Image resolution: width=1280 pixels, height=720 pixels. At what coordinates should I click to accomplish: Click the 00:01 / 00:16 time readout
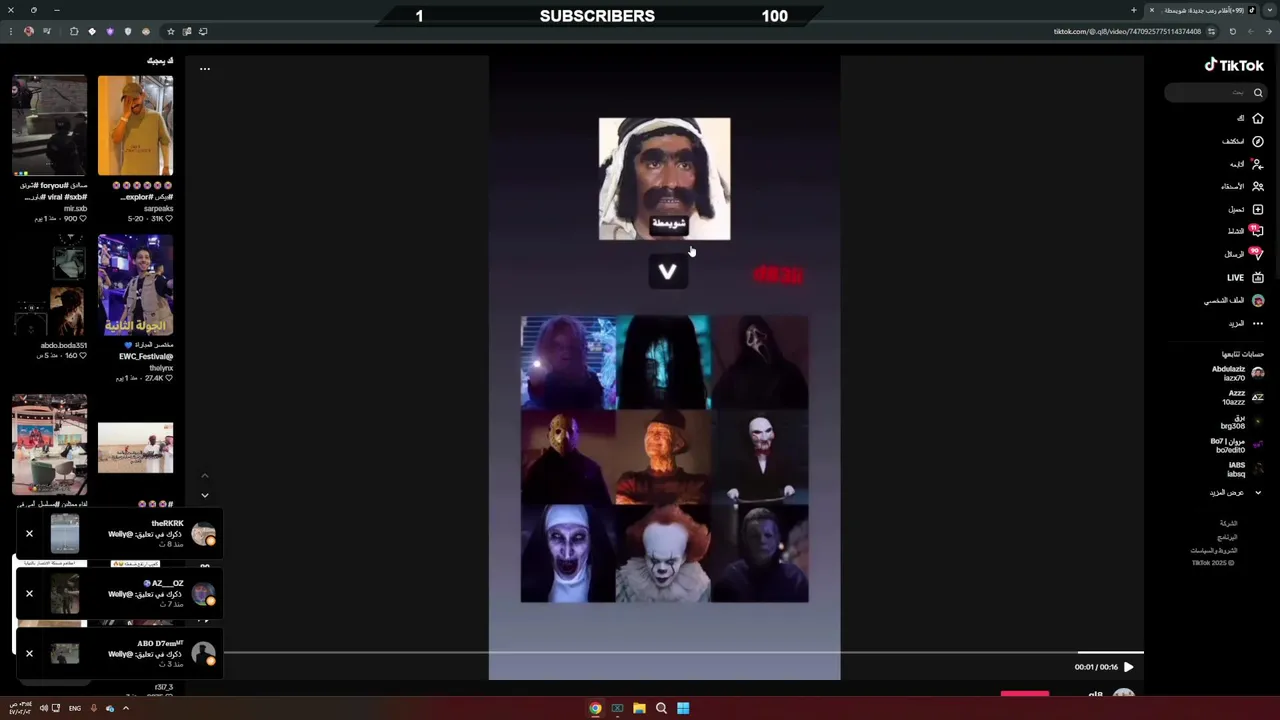pyautogui.click(x=1096, y=667)
